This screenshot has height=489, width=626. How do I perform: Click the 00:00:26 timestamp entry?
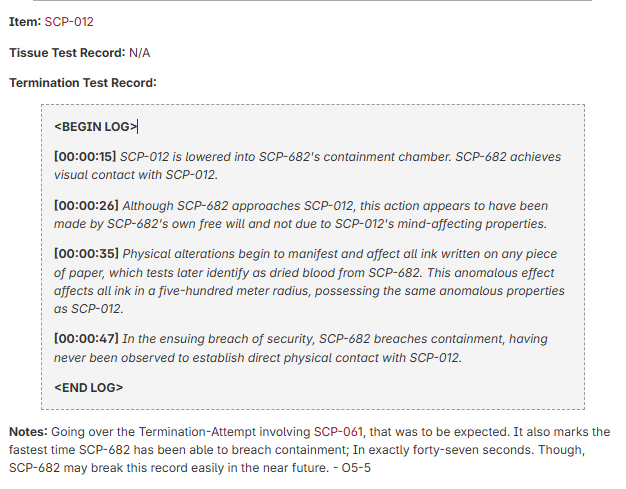[86, 206]
